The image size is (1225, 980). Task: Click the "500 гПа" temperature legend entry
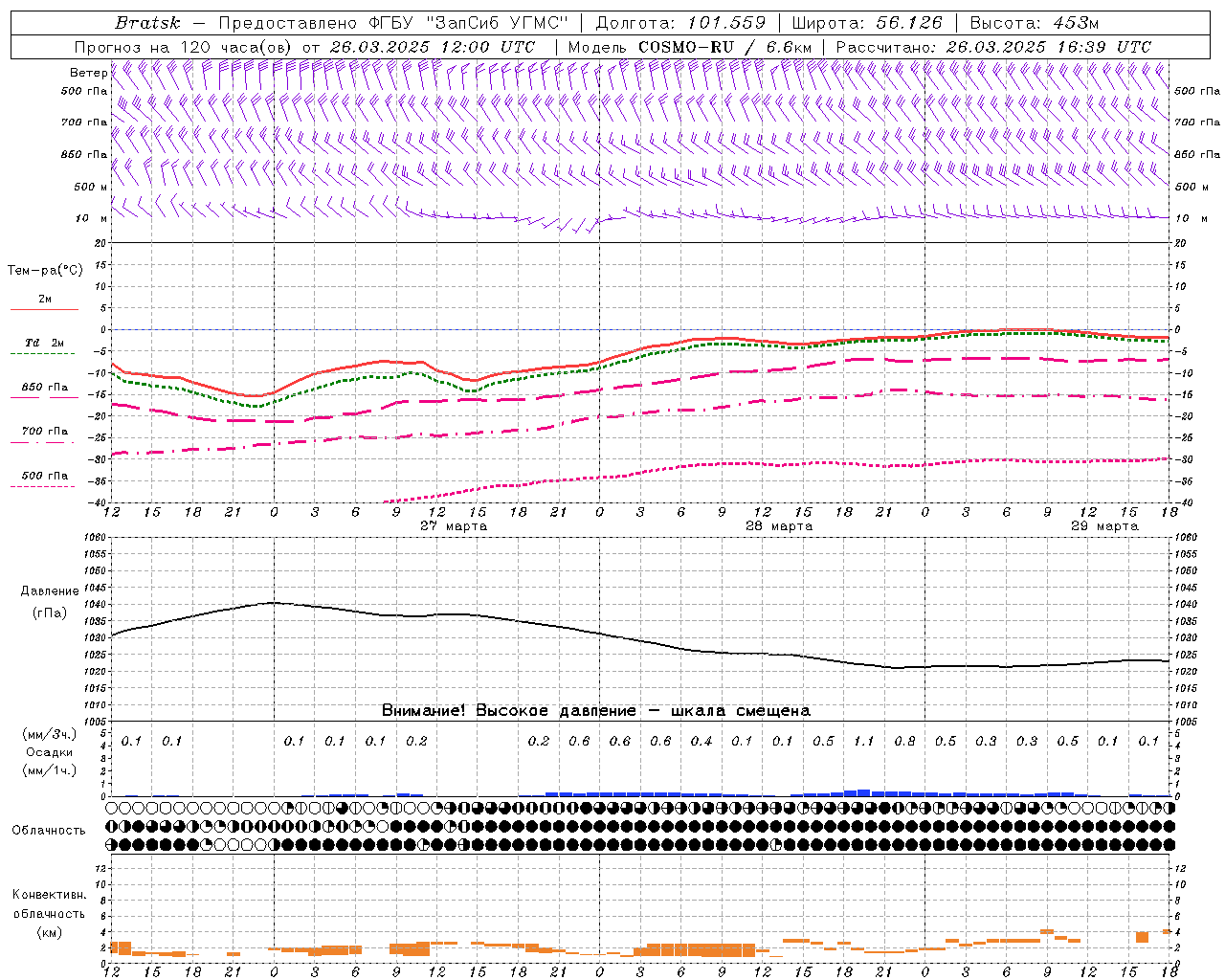pyautogui.click(x=45, y=476)
